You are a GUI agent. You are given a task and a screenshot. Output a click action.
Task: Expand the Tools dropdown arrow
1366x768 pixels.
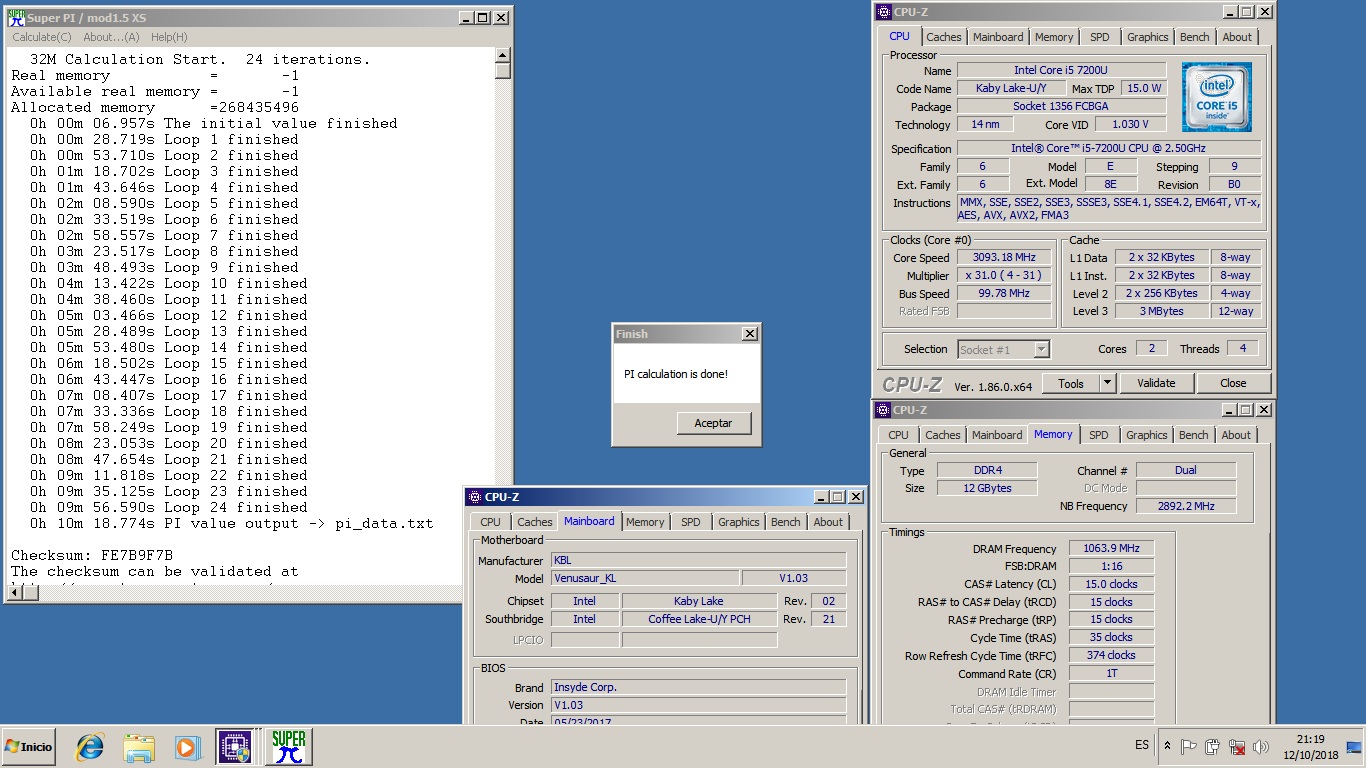pos(1107,383)
